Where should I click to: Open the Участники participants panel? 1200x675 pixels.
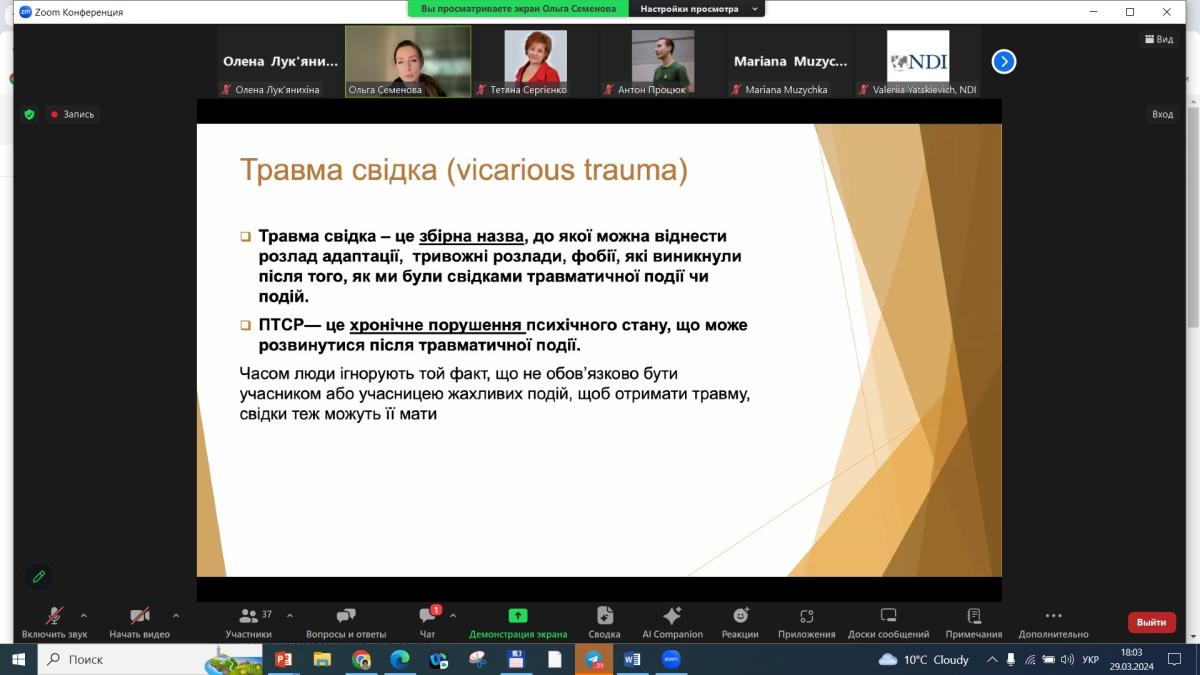pyautogui.click(x=249, y=622)
